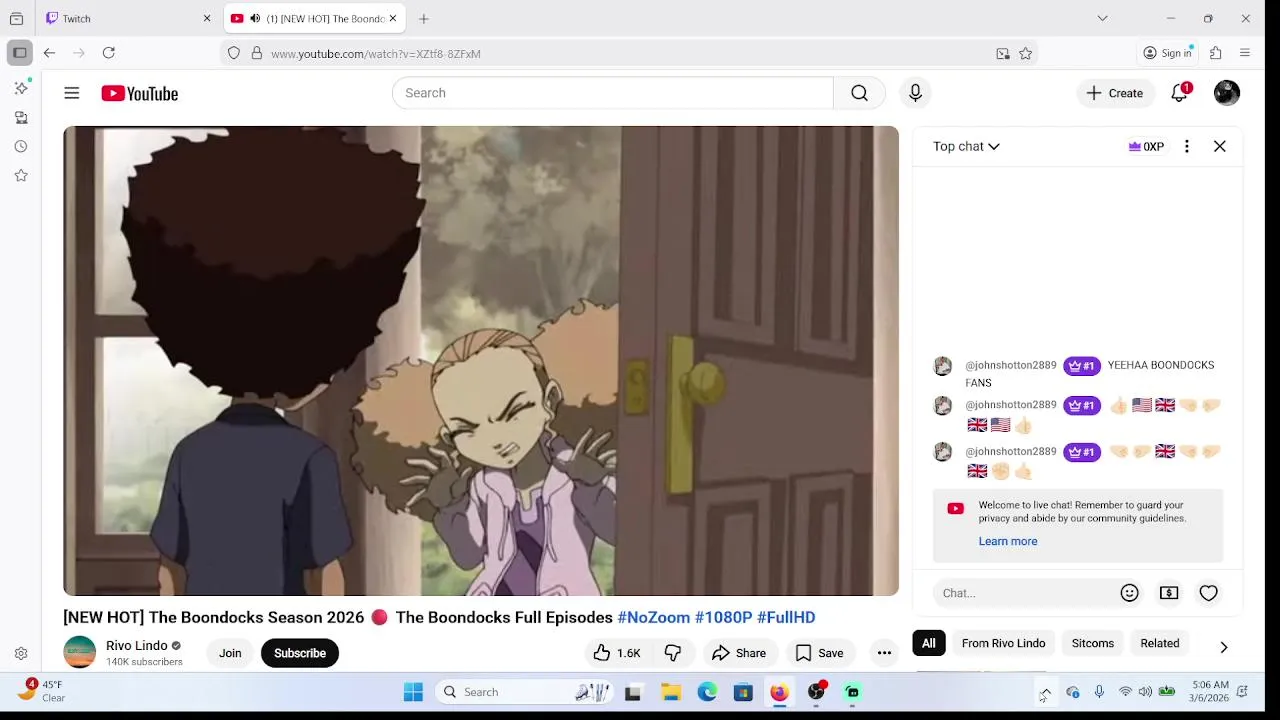
Task: Click the YouTube search magnifier button
Action: [859, 93]
